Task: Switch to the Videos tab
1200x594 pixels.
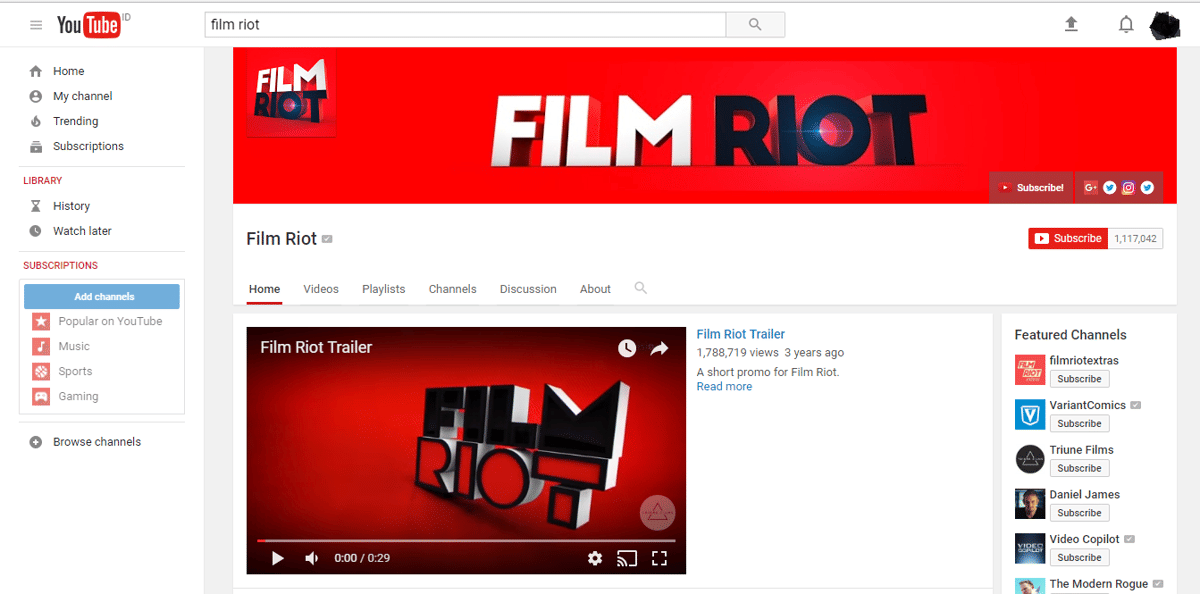Action: (320, 288)
